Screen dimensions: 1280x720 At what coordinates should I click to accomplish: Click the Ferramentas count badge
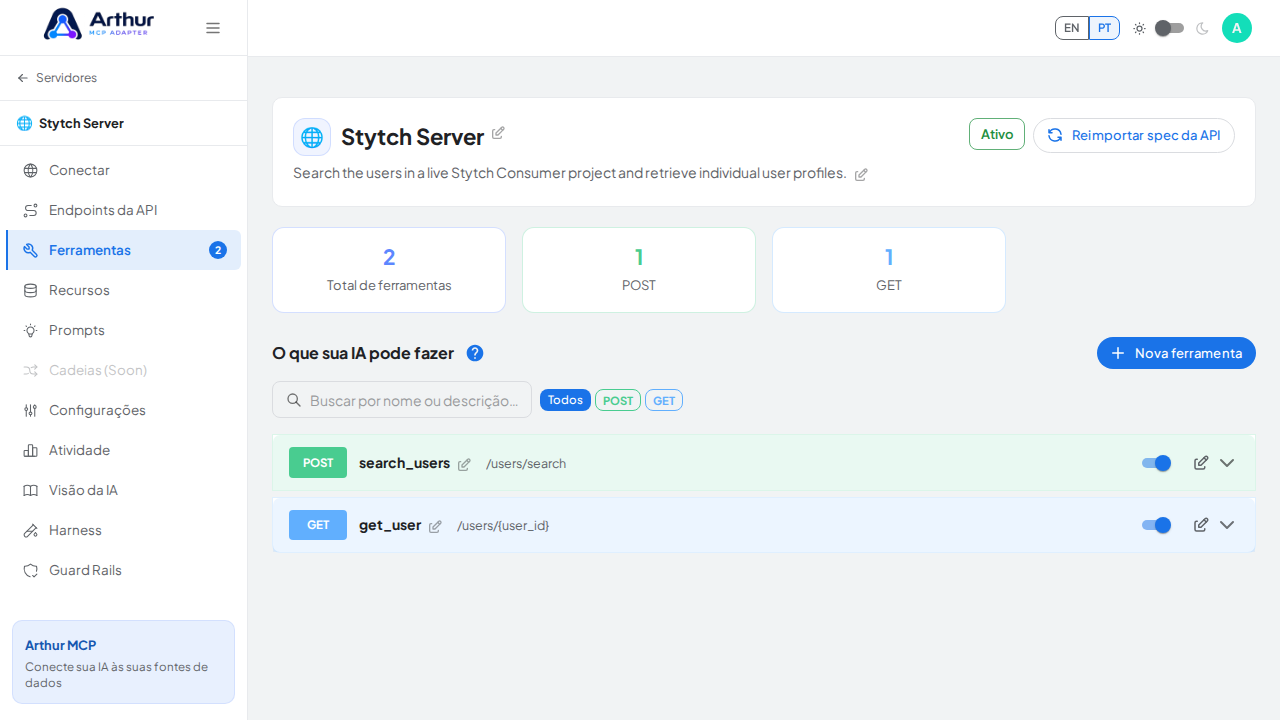tap(218, 250)
